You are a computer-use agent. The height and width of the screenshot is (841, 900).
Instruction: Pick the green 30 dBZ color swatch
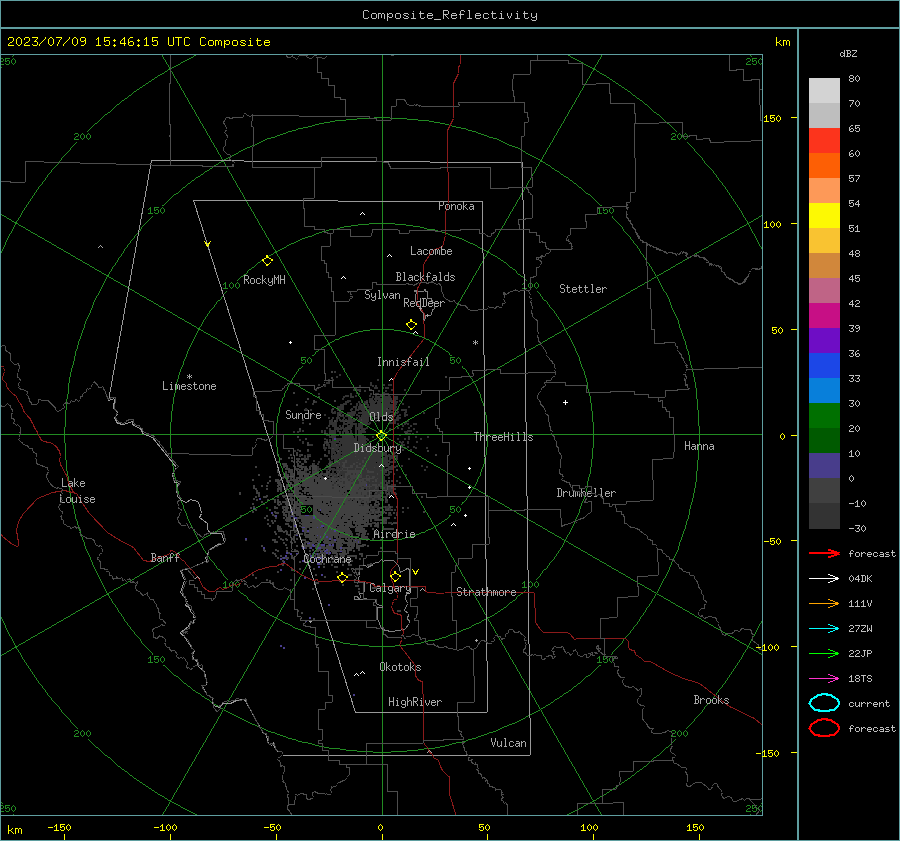point(824,416)
